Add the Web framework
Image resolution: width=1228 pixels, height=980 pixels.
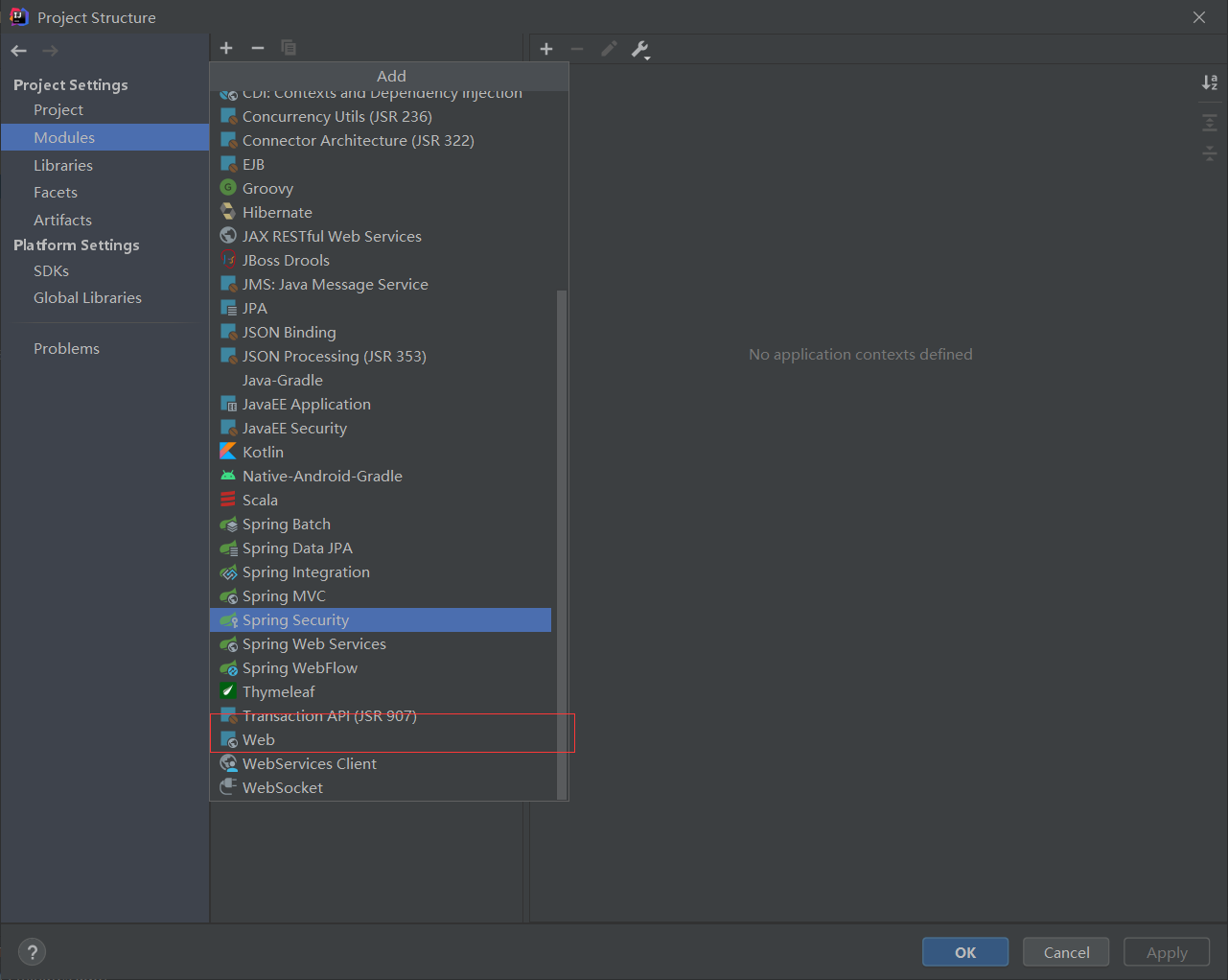pos(381,739)
